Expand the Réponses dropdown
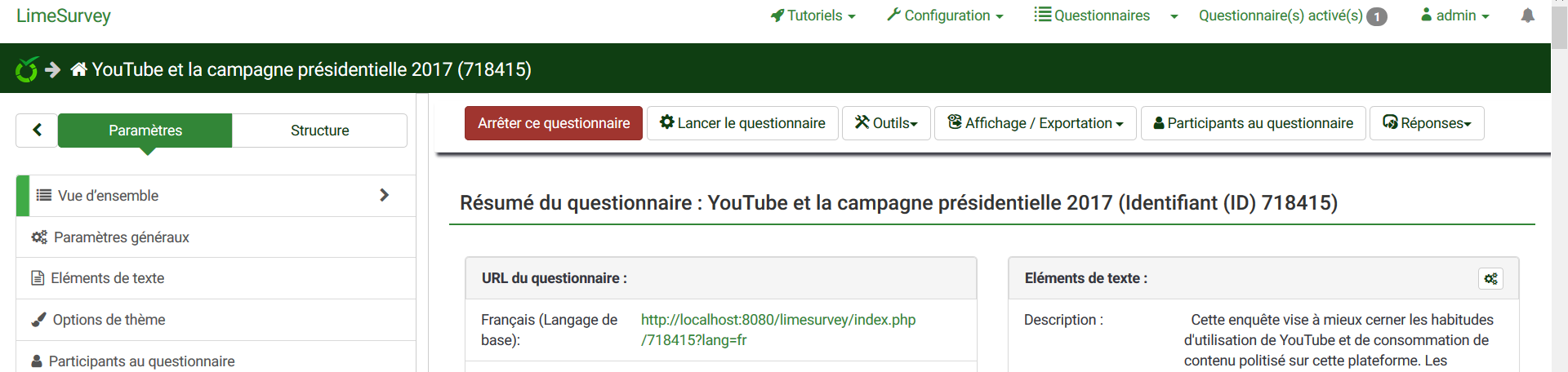 (x=1426, y=123)
